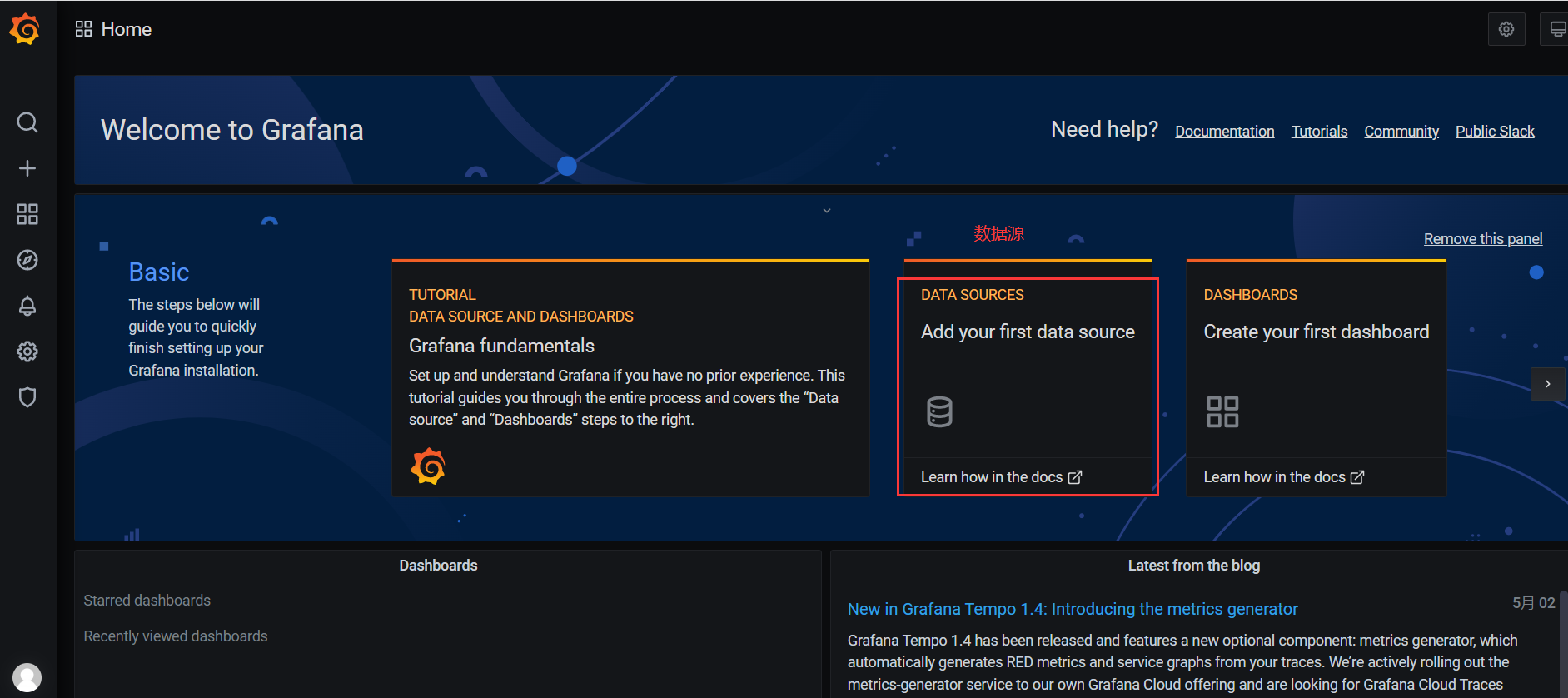Open the Server Admin shield icon
The height and width of the screenshot is (698, 1568).
27,397
